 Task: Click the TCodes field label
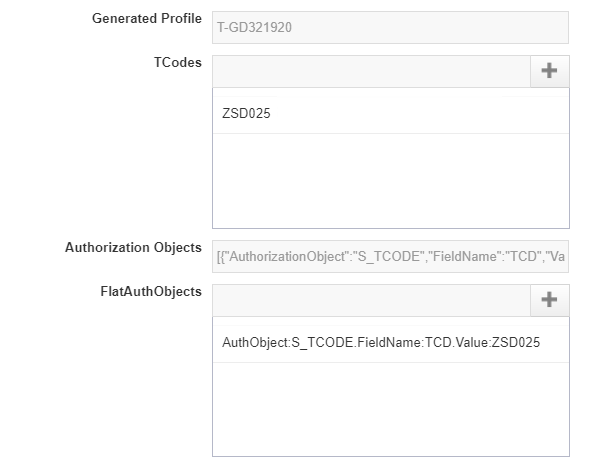tap(178, 62)
